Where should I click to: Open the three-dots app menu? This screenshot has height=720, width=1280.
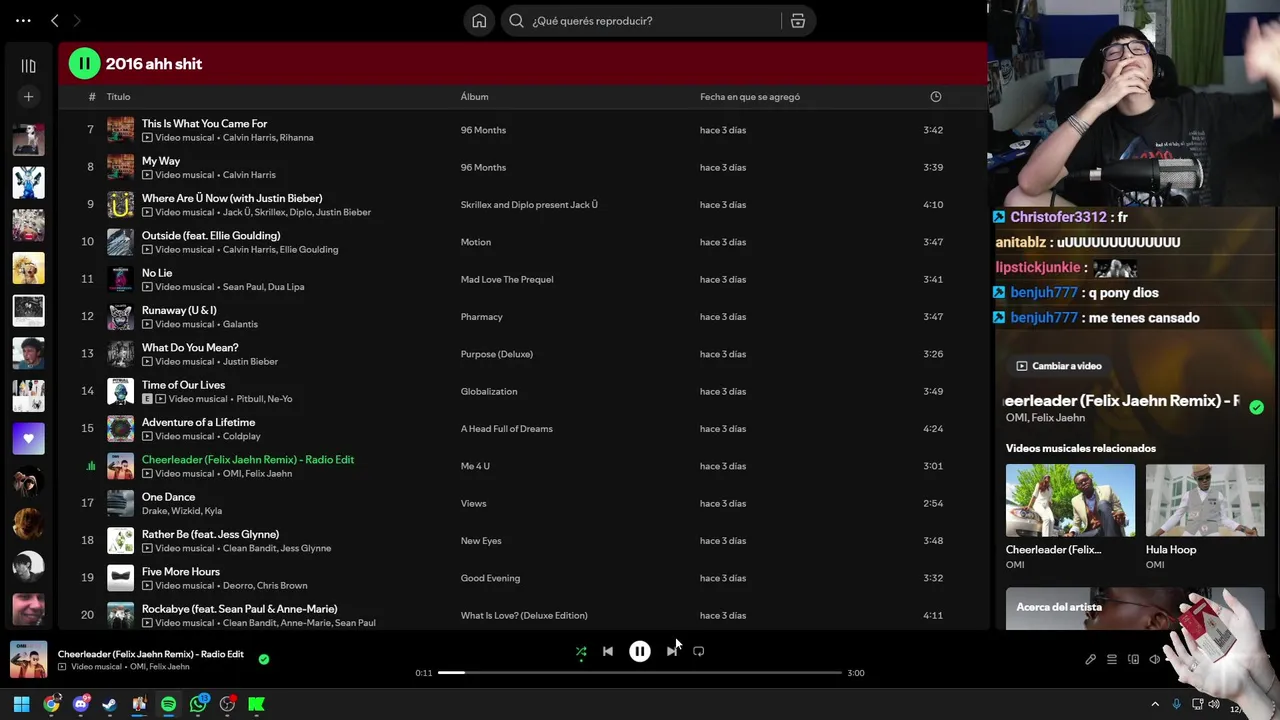click(23, 20)
